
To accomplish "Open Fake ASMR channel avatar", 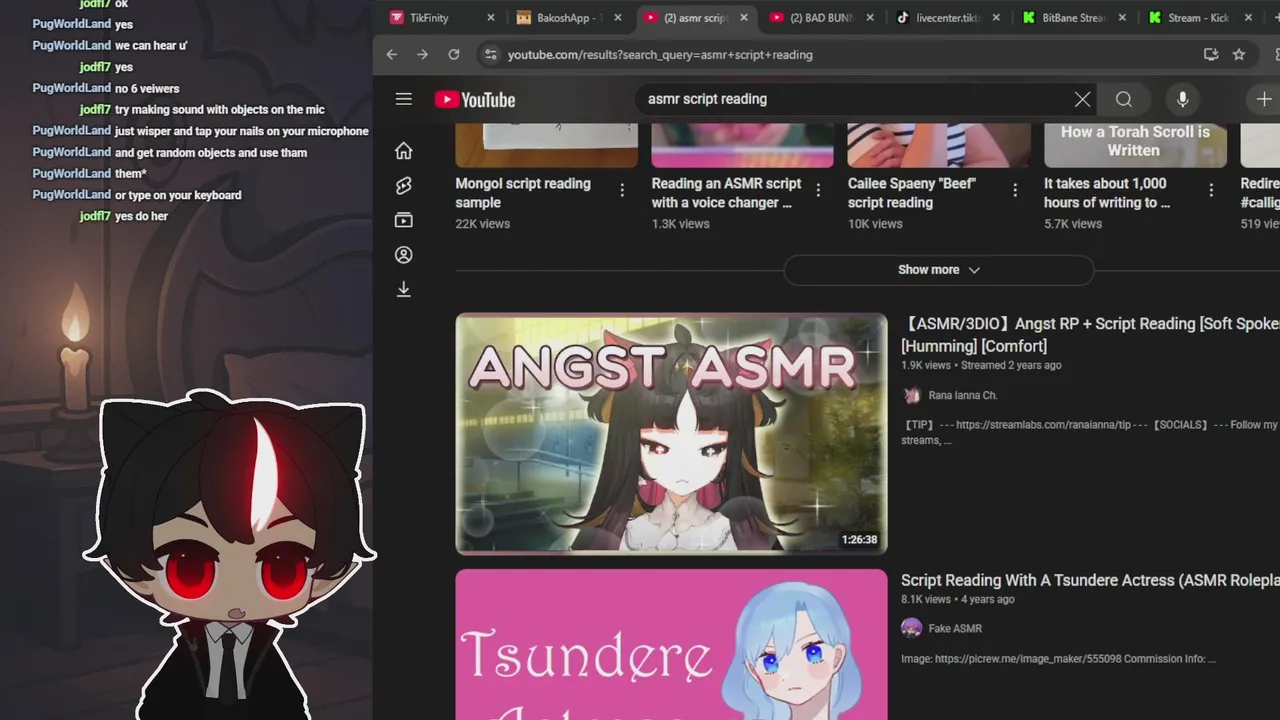I will (911, 628).
